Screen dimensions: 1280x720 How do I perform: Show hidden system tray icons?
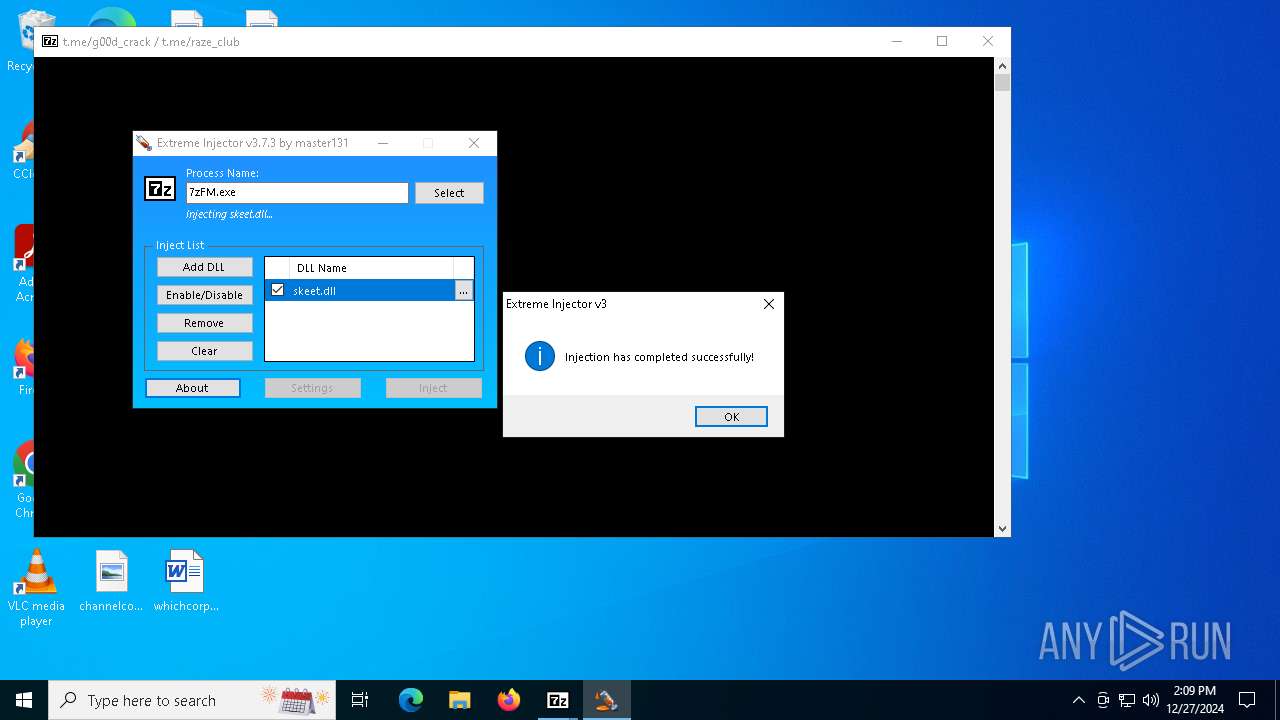(x=1078, y=700)
